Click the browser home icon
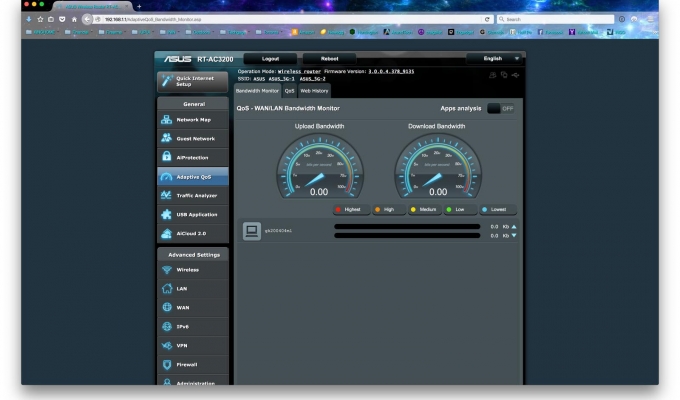Screen dimensions: 680x400 (x=74, y=19)
